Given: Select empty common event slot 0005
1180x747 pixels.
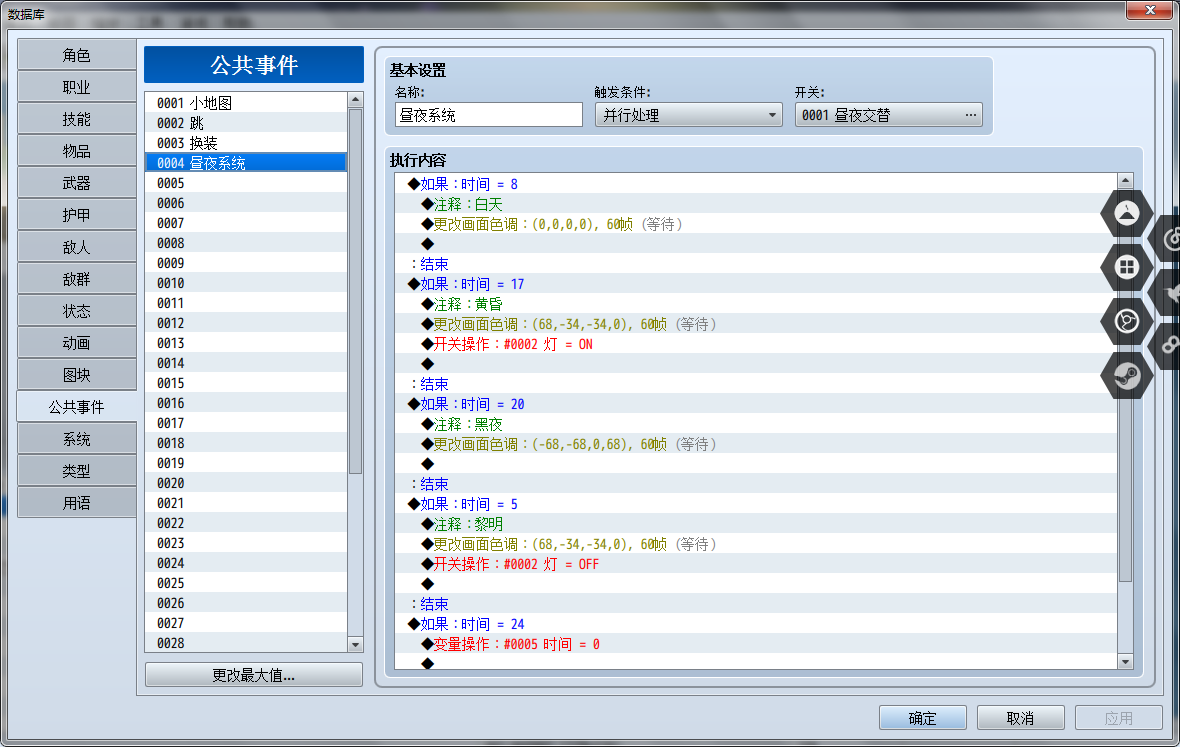Looking at the screenshot, I should 246,183.
